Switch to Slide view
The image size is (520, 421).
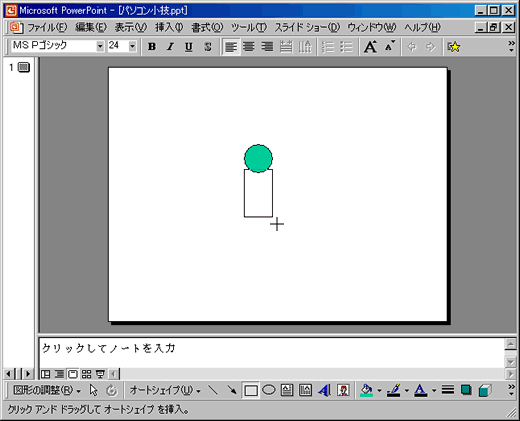(x=73, y=374)
